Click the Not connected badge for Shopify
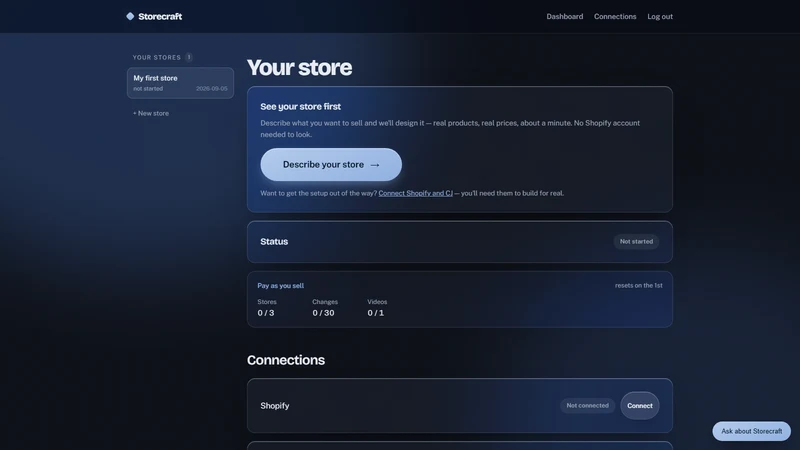Viewport: 800px width, 450px height. click(587, 406)
